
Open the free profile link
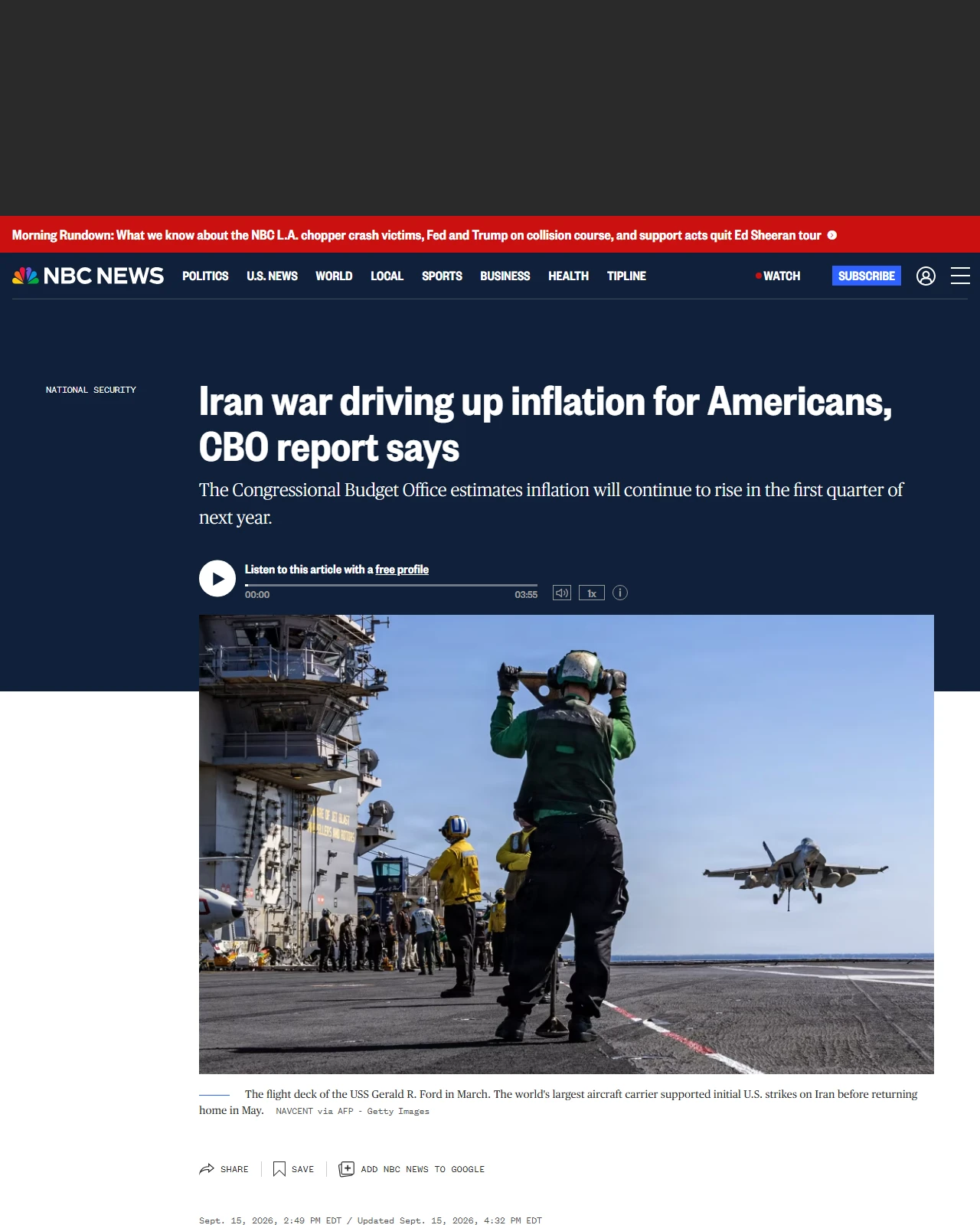point(402,570)
